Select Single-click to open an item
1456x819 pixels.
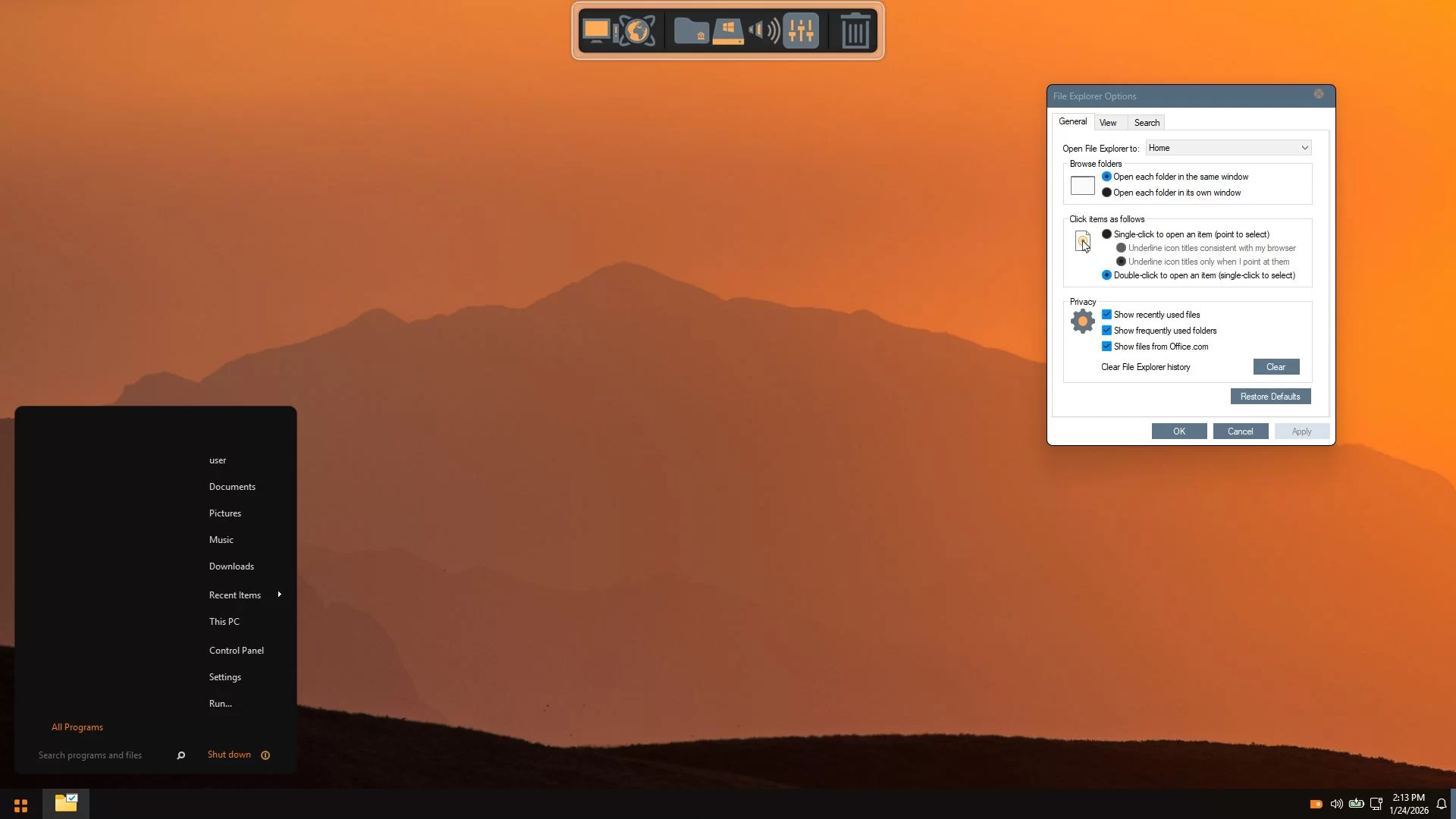coord(1106,234)
